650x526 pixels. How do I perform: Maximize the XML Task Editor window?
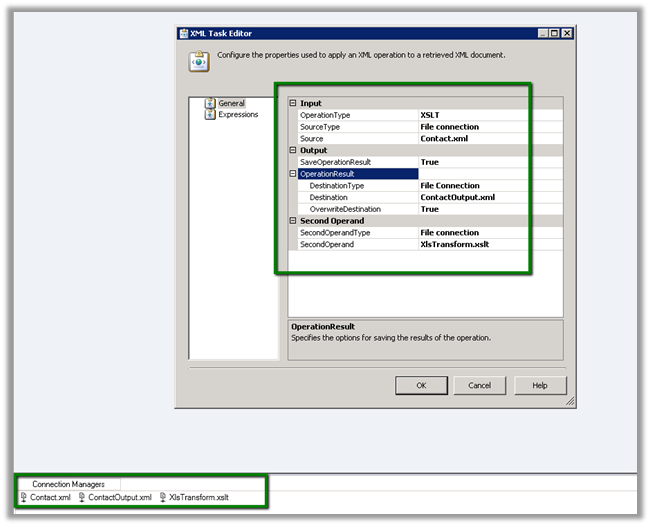[554, 34]
